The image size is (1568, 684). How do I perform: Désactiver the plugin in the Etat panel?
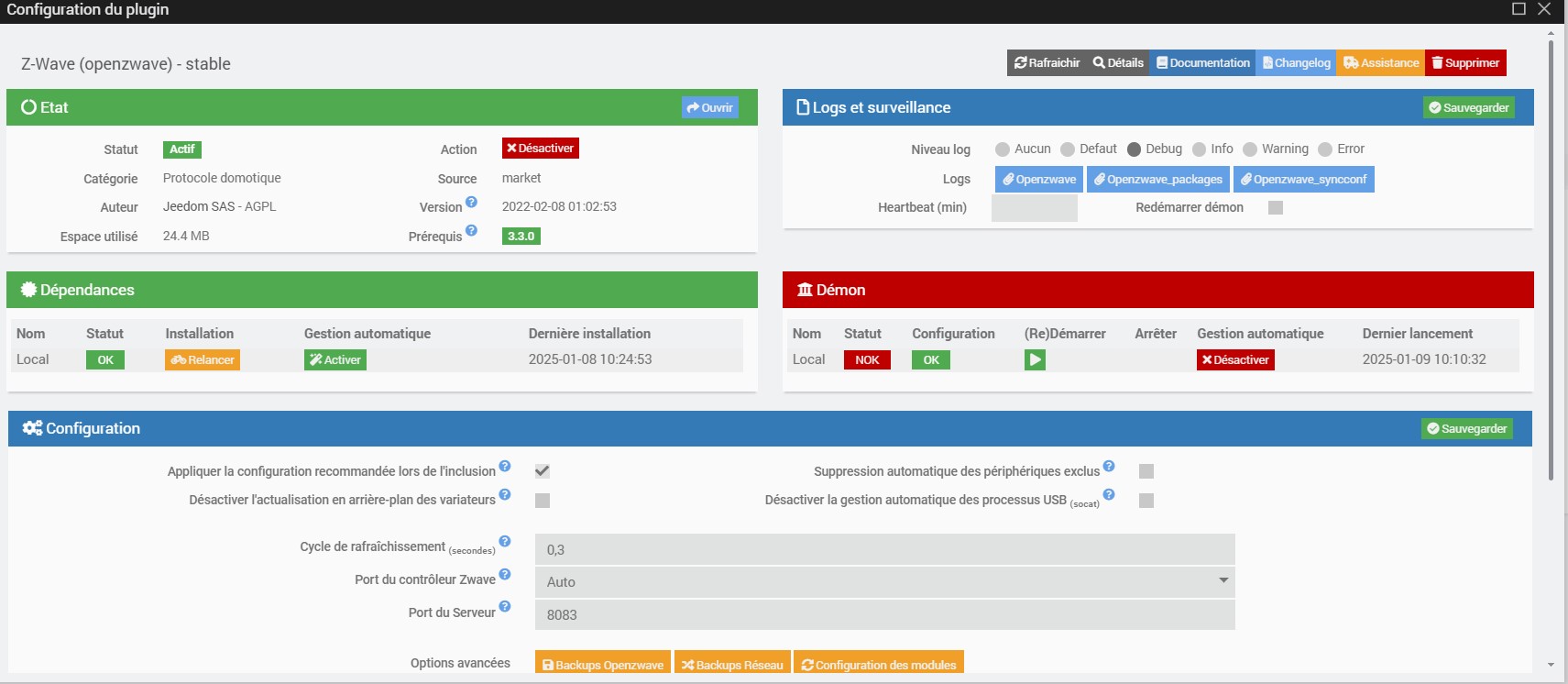[x=540, y=149]
